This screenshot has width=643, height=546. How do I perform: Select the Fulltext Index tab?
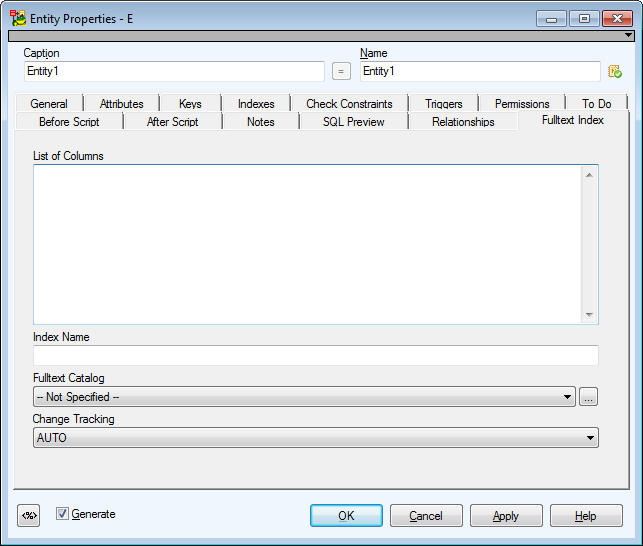pyautogui.click(x=573, y=120)
